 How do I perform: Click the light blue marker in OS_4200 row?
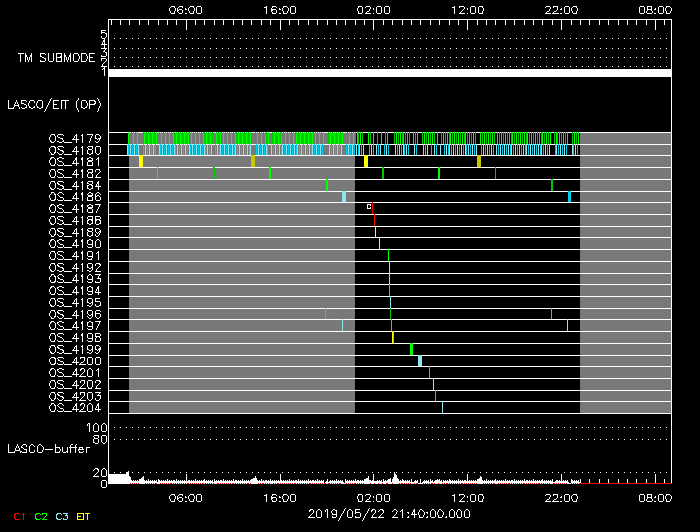tap(420, 361)
